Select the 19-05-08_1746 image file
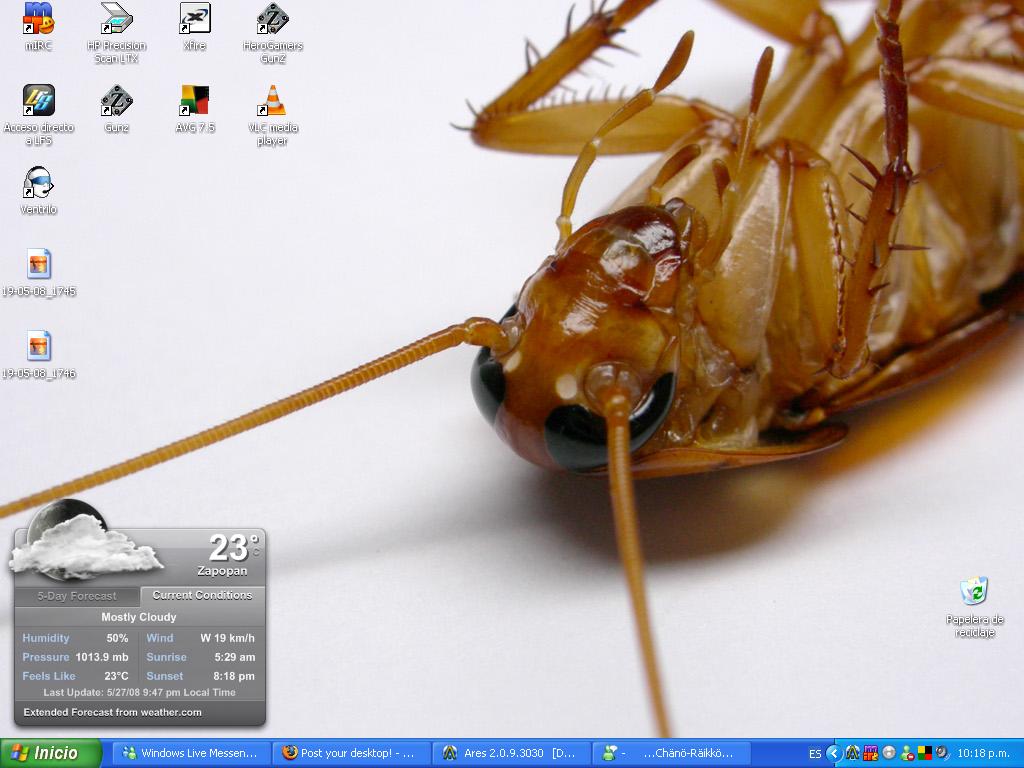This screenshot has width=1024, height=768. [x=39, y=347]
